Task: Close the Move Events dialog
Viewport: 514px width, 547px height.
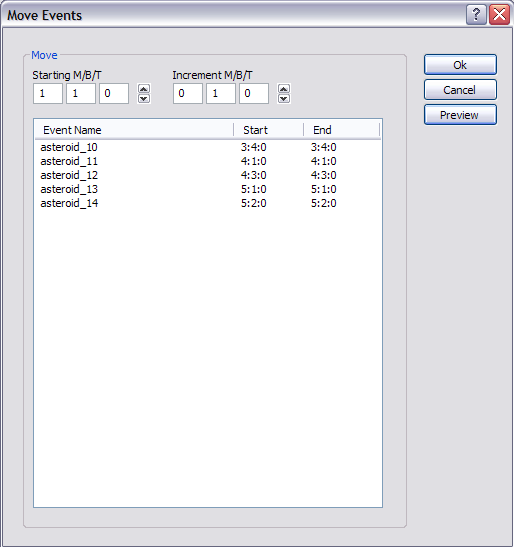Action: 499,15
